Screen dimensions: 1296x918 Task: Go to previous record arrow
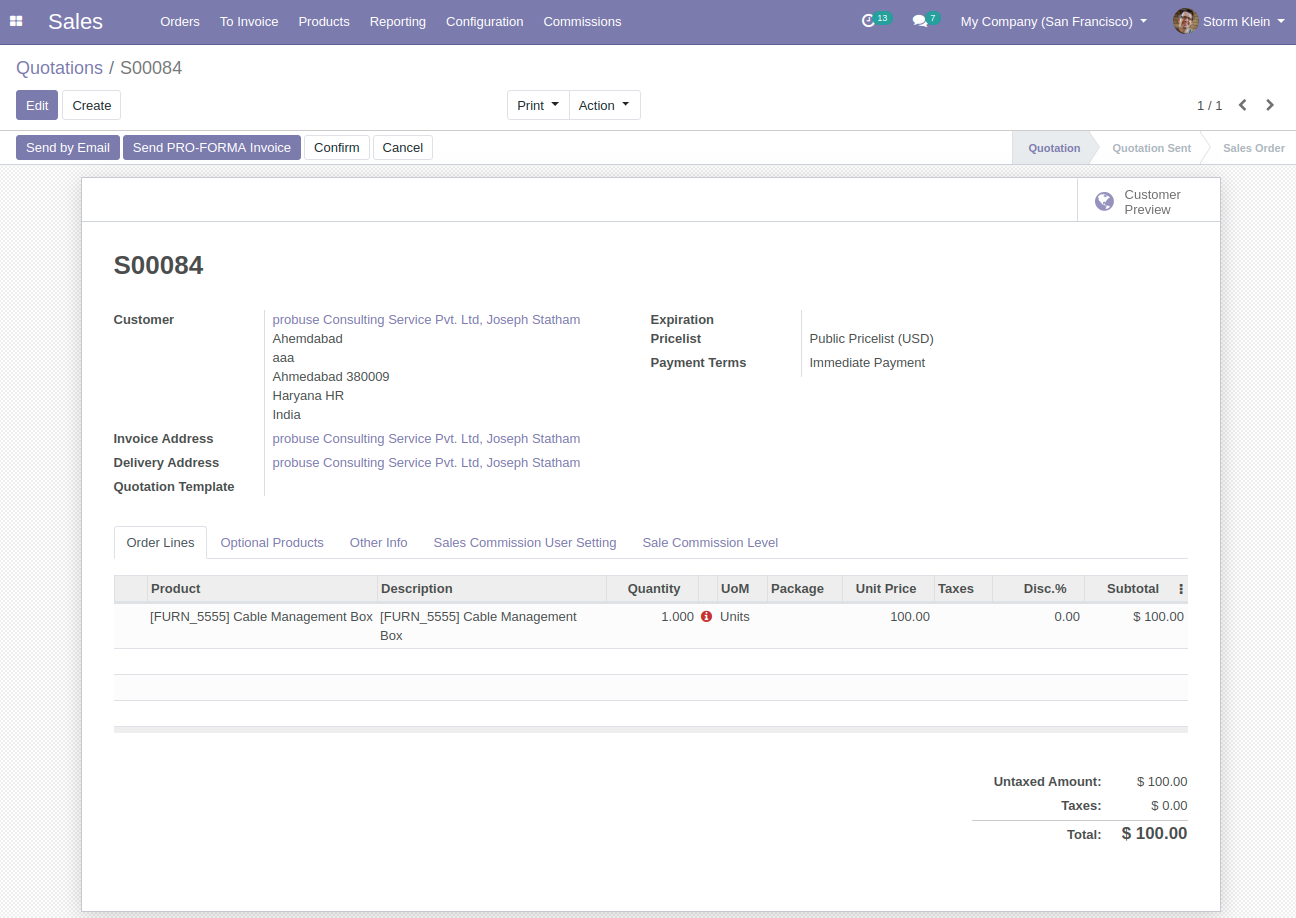coord(1242,105)
